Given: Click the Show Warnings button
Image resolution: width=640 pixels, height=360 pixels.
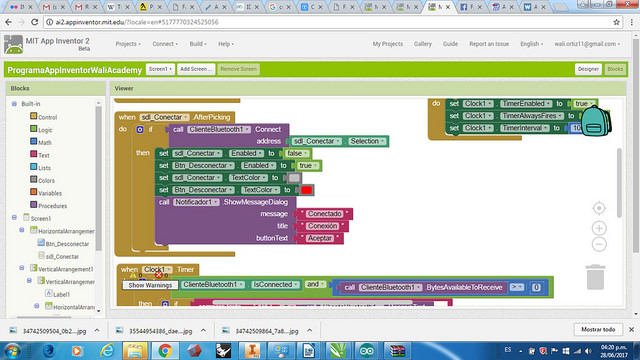Looking at the screenshot, I should 150,285.
